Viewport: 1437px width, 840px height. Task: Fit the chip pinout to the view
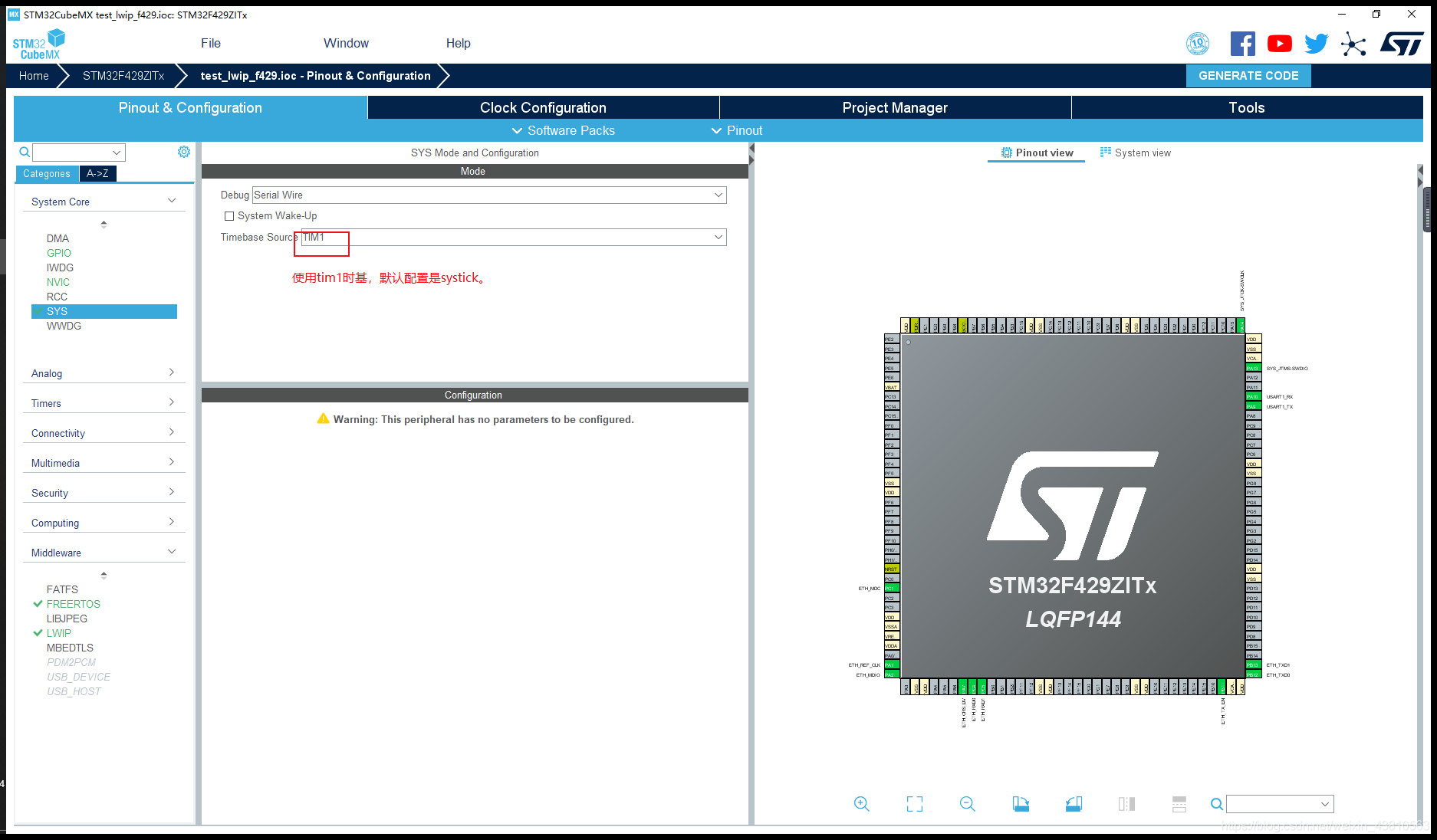(x=915, y=804)
